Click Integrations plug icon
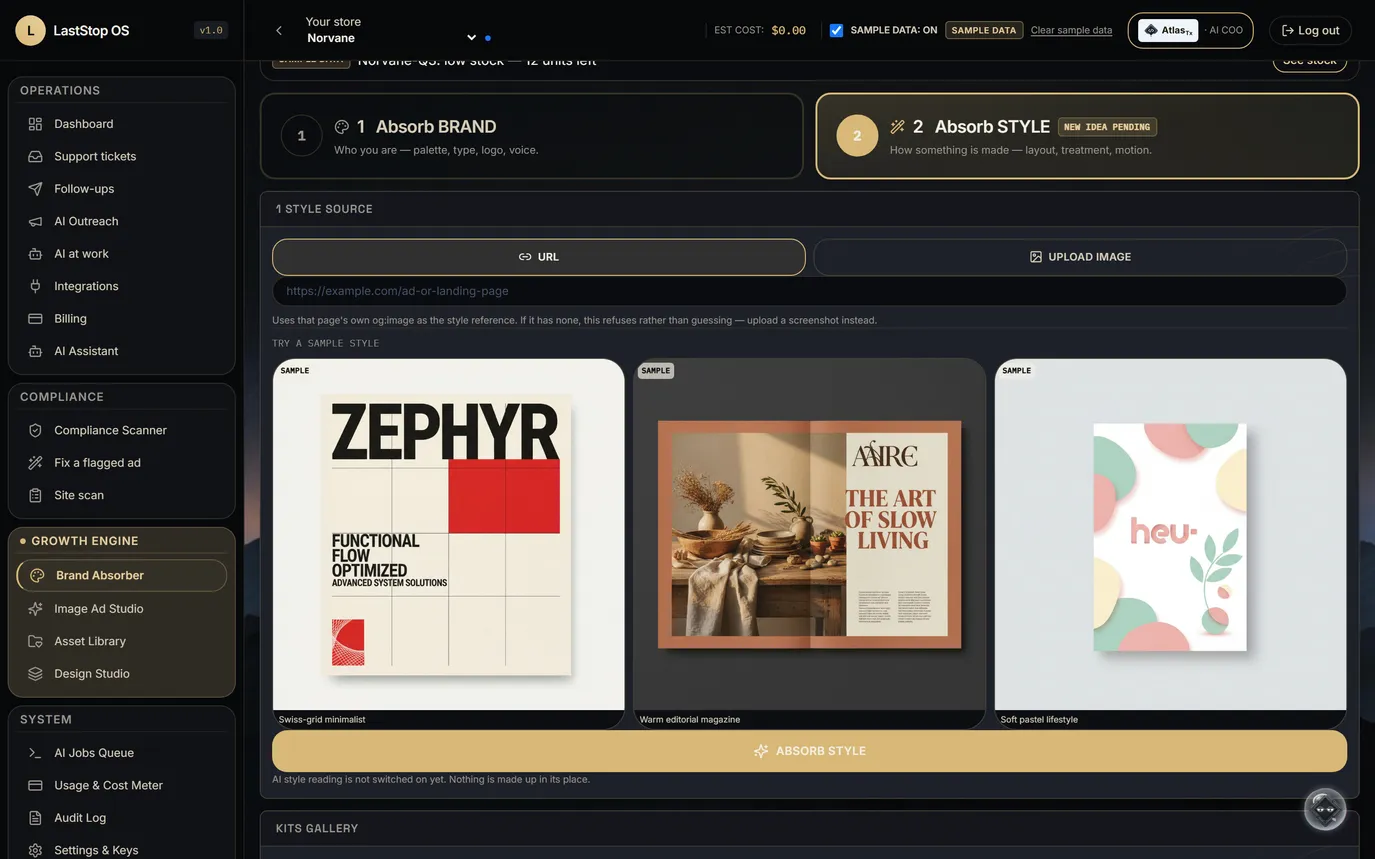Screen dimensions: 1375x859 [35, 286]
